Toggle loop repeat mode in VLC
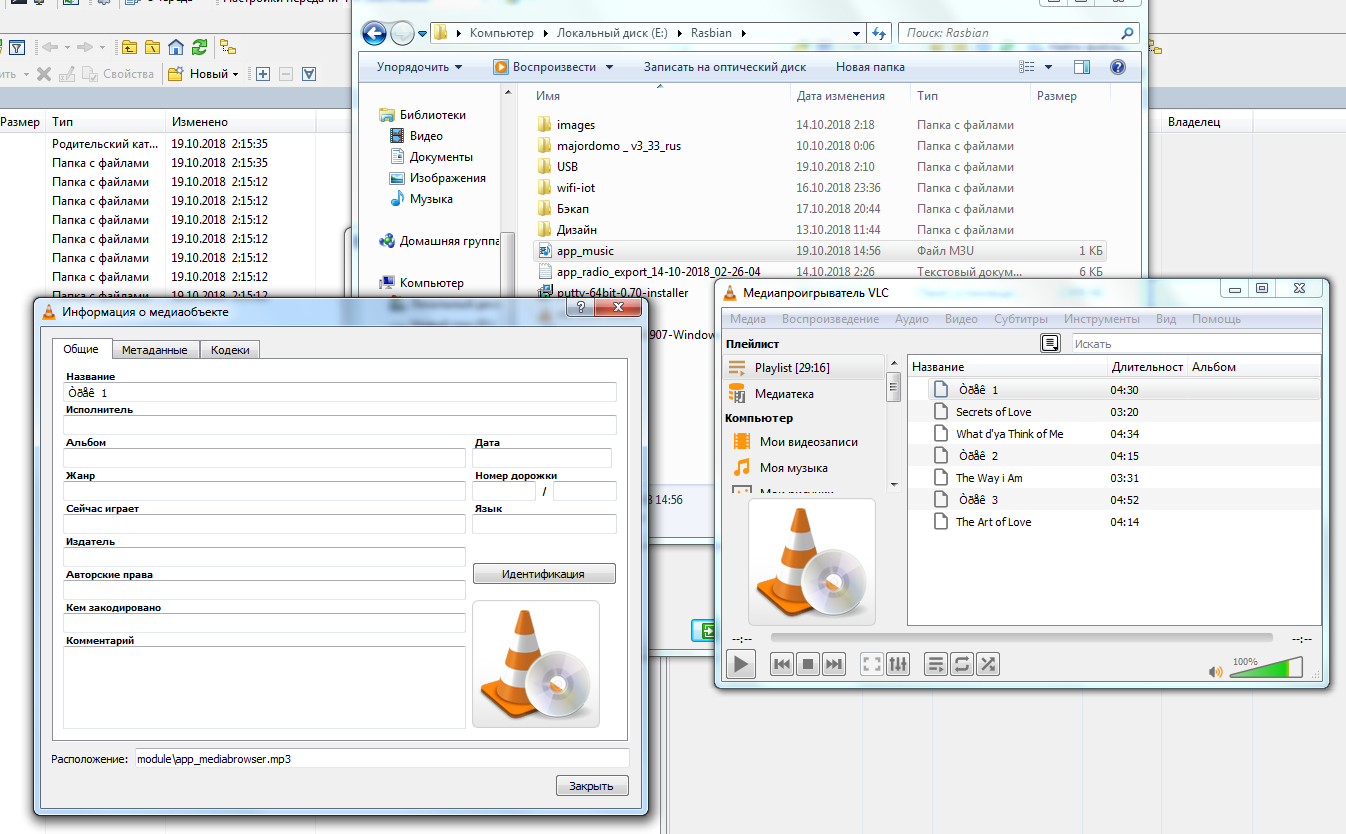The height and width of the screenshot is (834, 1346). coord(962,664)
